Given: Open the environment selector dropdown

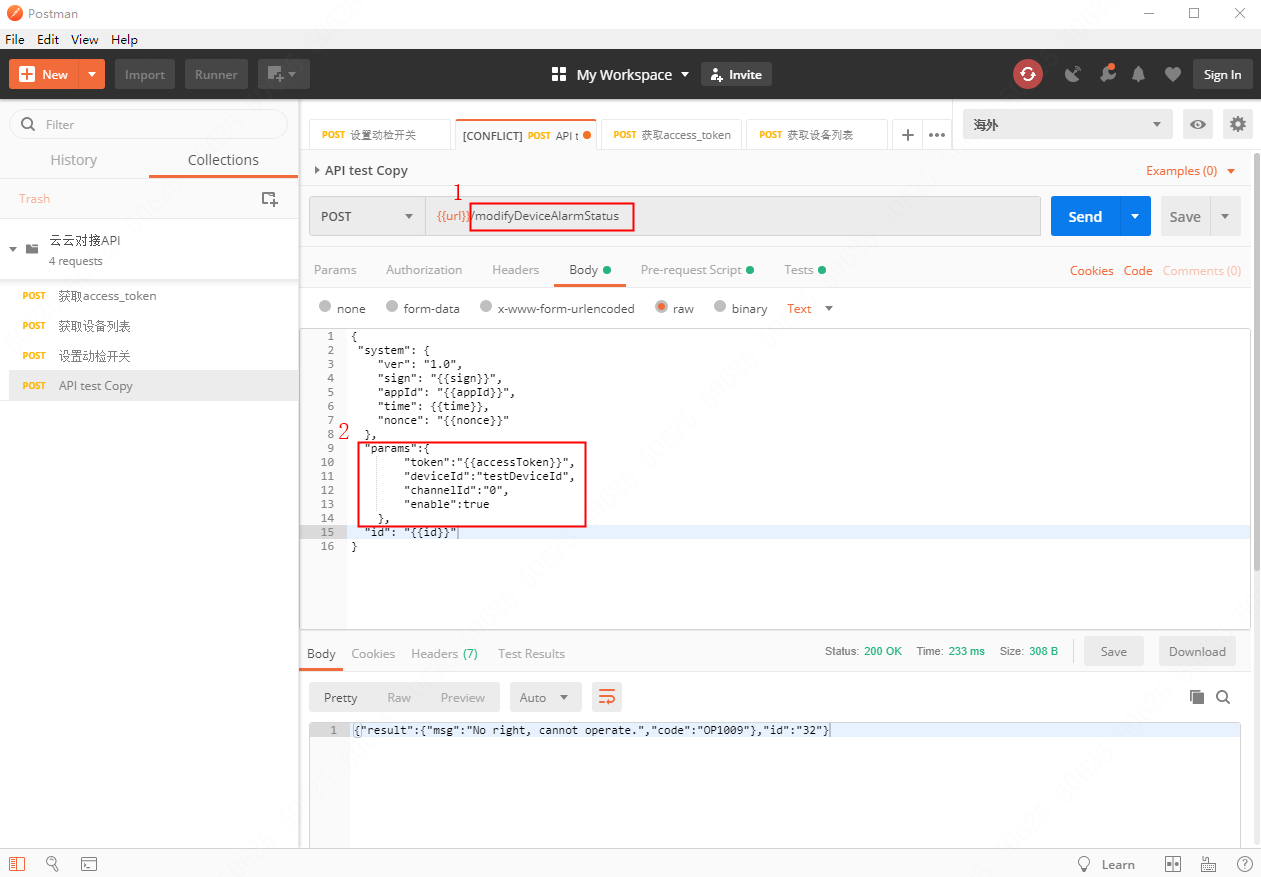Looking at the screenshot, I should [x=1067, y=124].
